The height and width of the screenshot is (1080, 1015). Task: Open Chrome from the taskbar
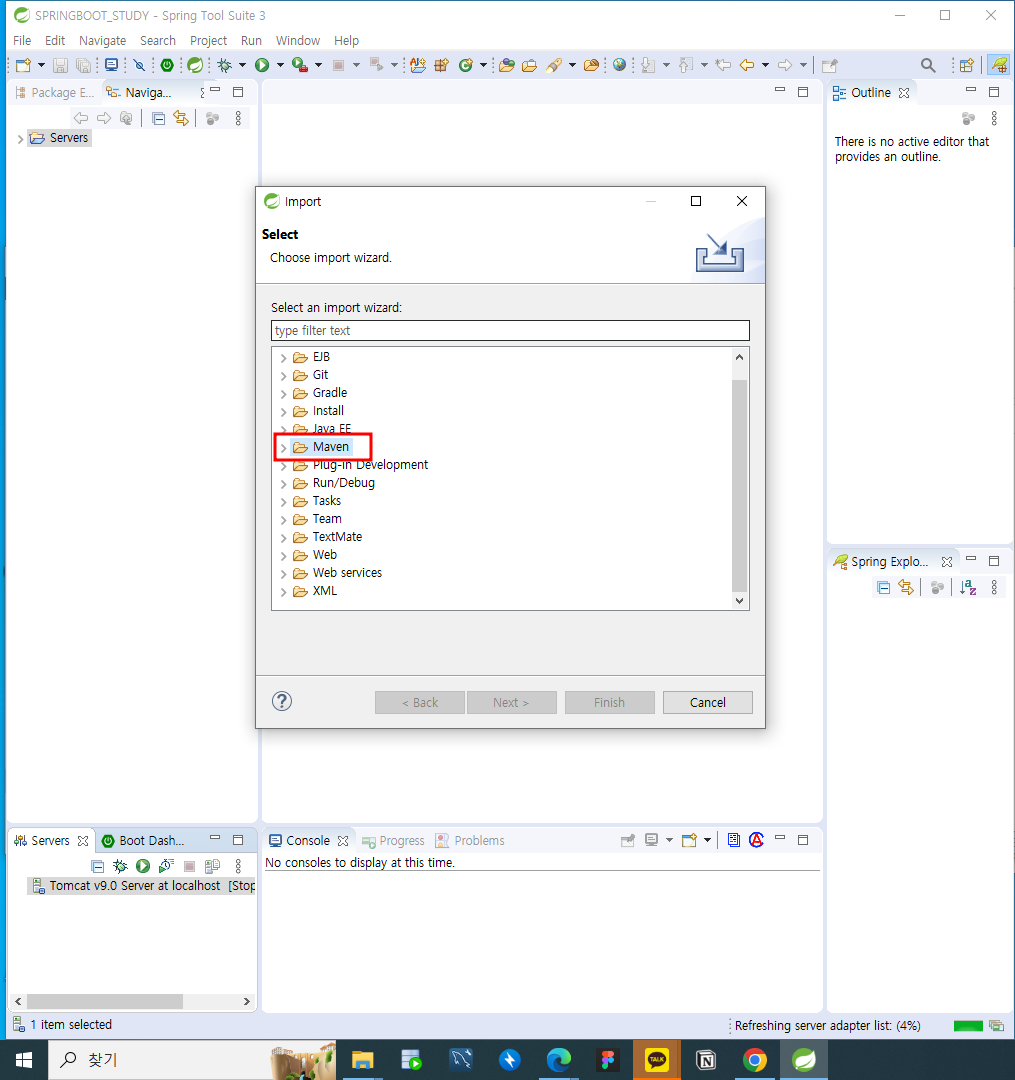tap(755, 1060)
